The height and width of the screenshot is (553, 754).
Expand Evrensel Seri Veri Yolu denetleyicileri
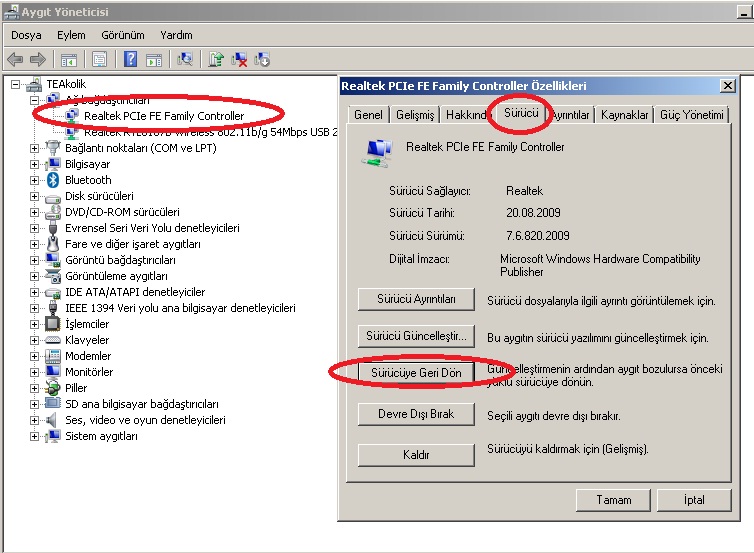[34, 228]
